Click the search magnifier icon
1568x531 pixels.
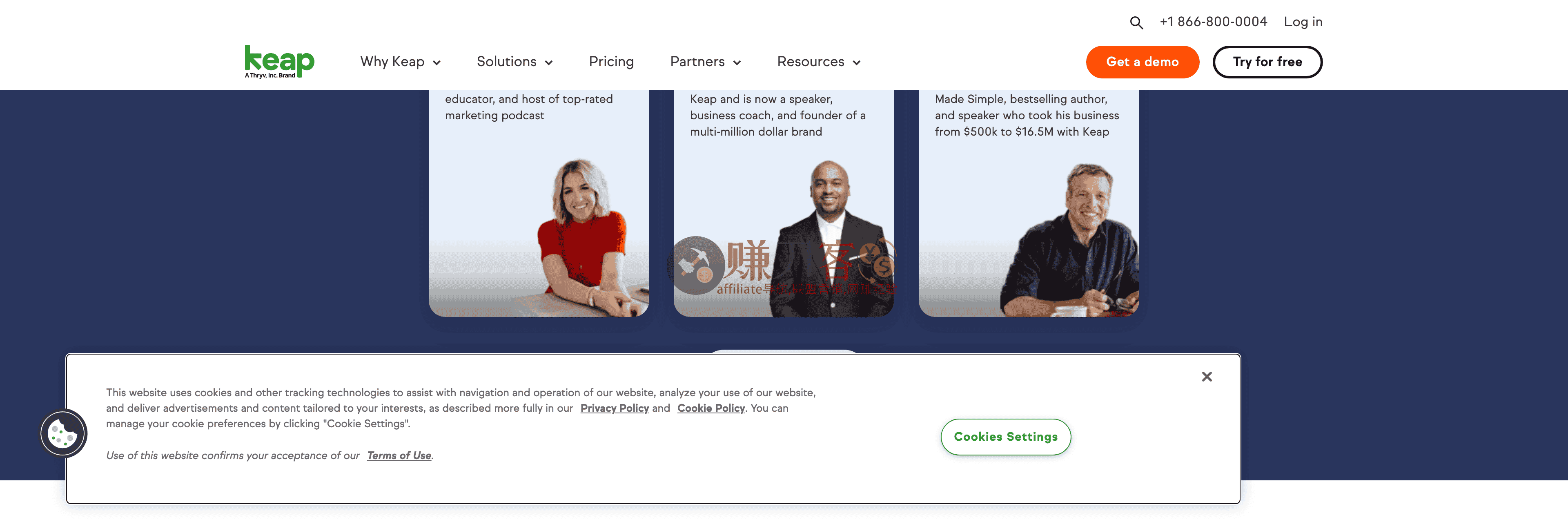(x=1136, y=22)
